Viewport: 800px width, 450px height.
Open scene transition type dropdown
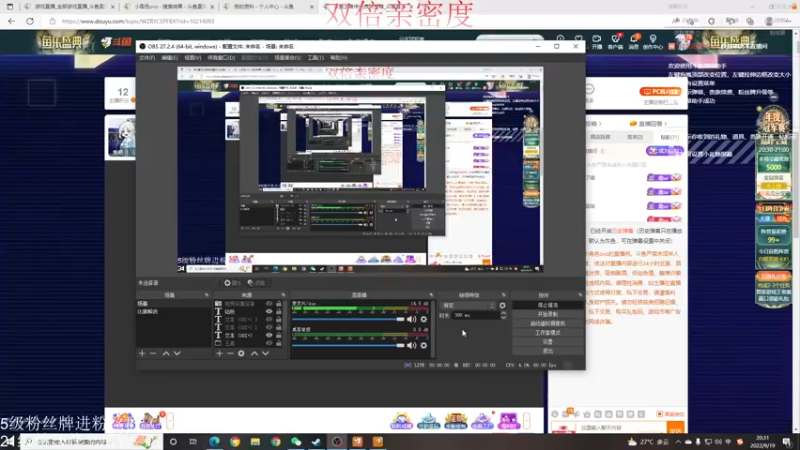click(468, 305)
